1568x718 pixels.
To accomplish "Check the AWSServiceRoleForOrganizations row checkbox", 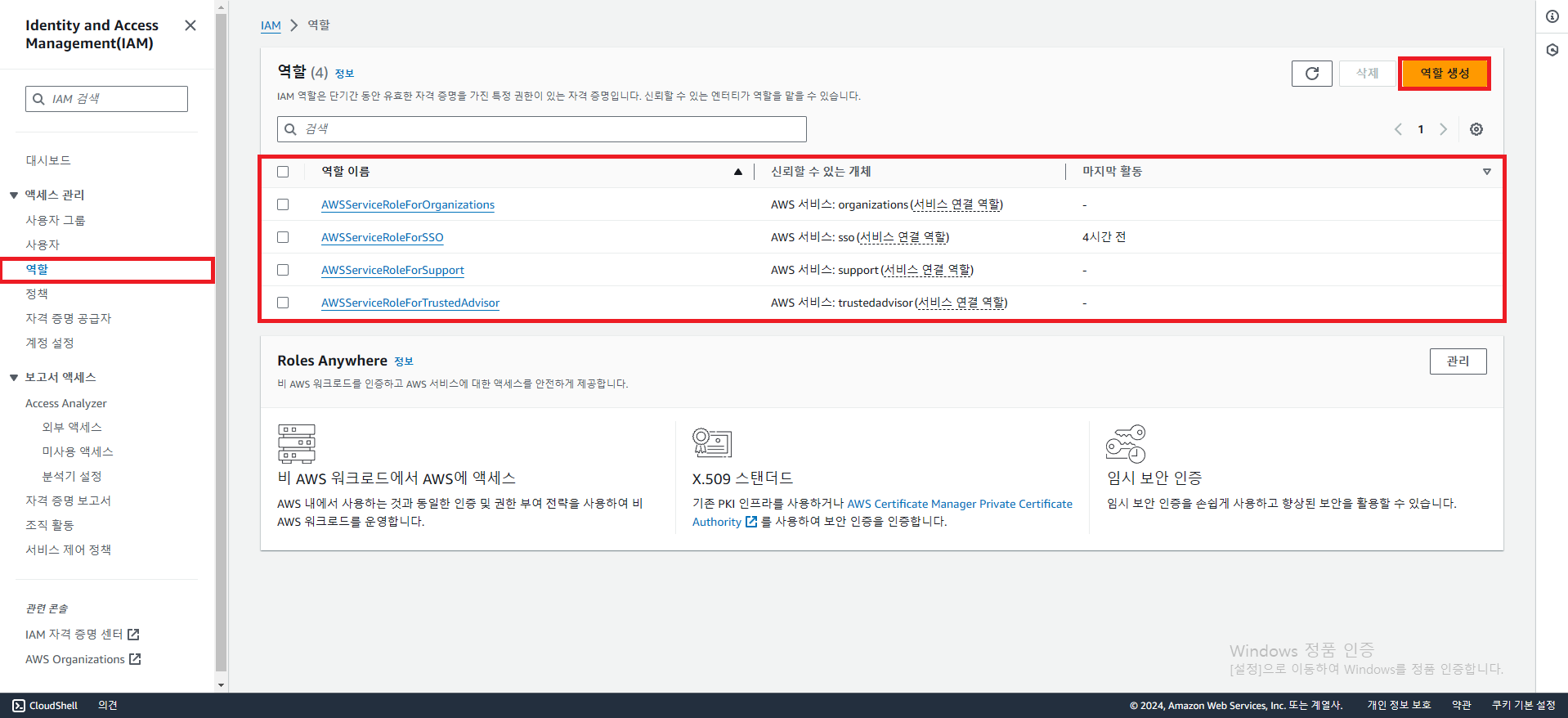I will coord(283,204).
